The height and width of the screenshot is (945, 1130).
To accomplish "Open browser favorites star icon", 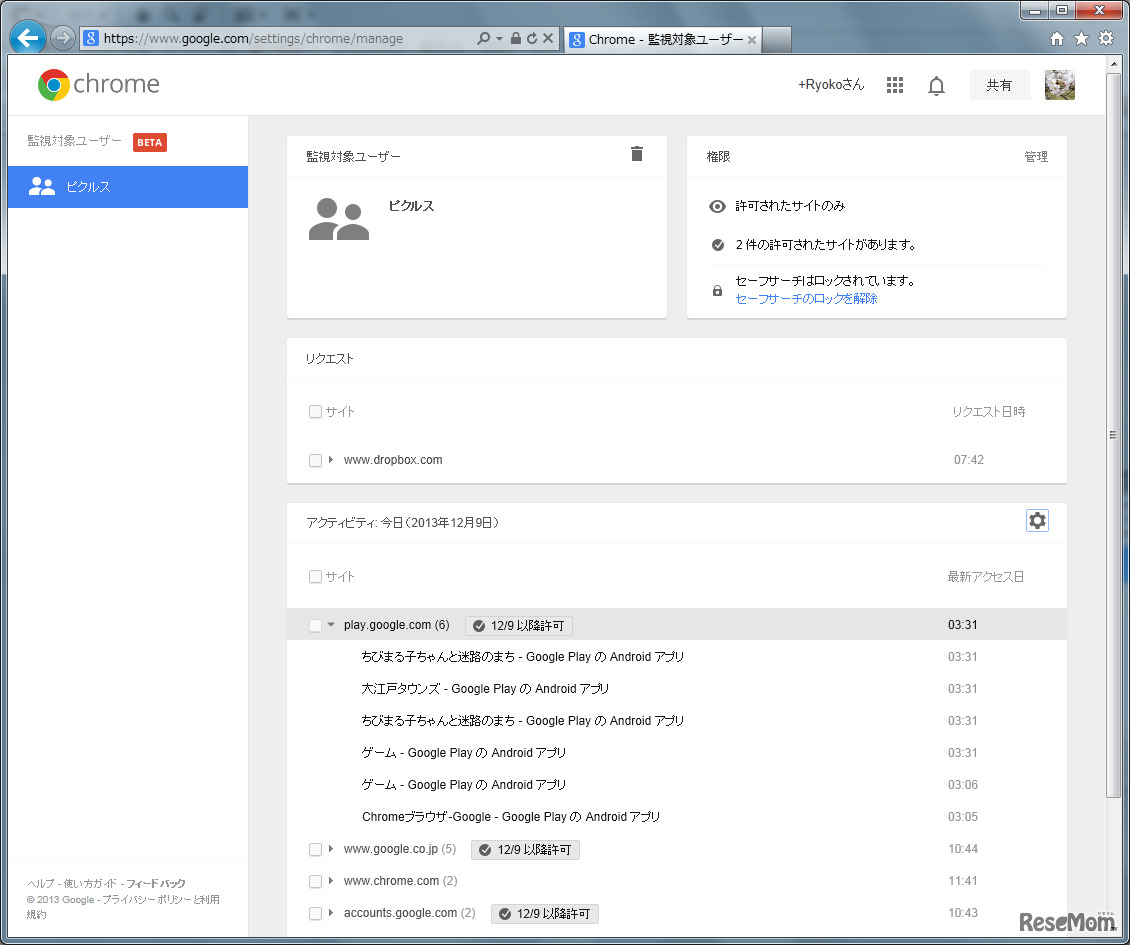I will coord(1081,39).
